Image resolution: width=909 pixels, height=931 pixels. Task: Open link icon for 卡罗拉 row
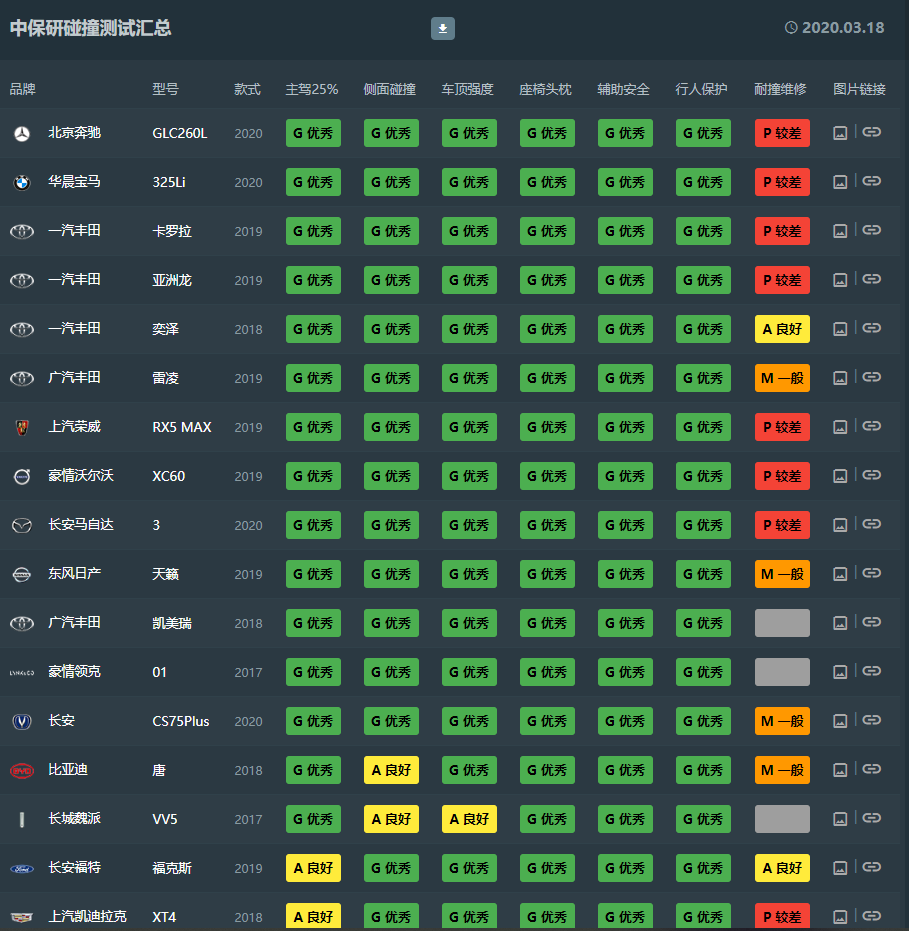pyautogui.click(x=872, y=230)
